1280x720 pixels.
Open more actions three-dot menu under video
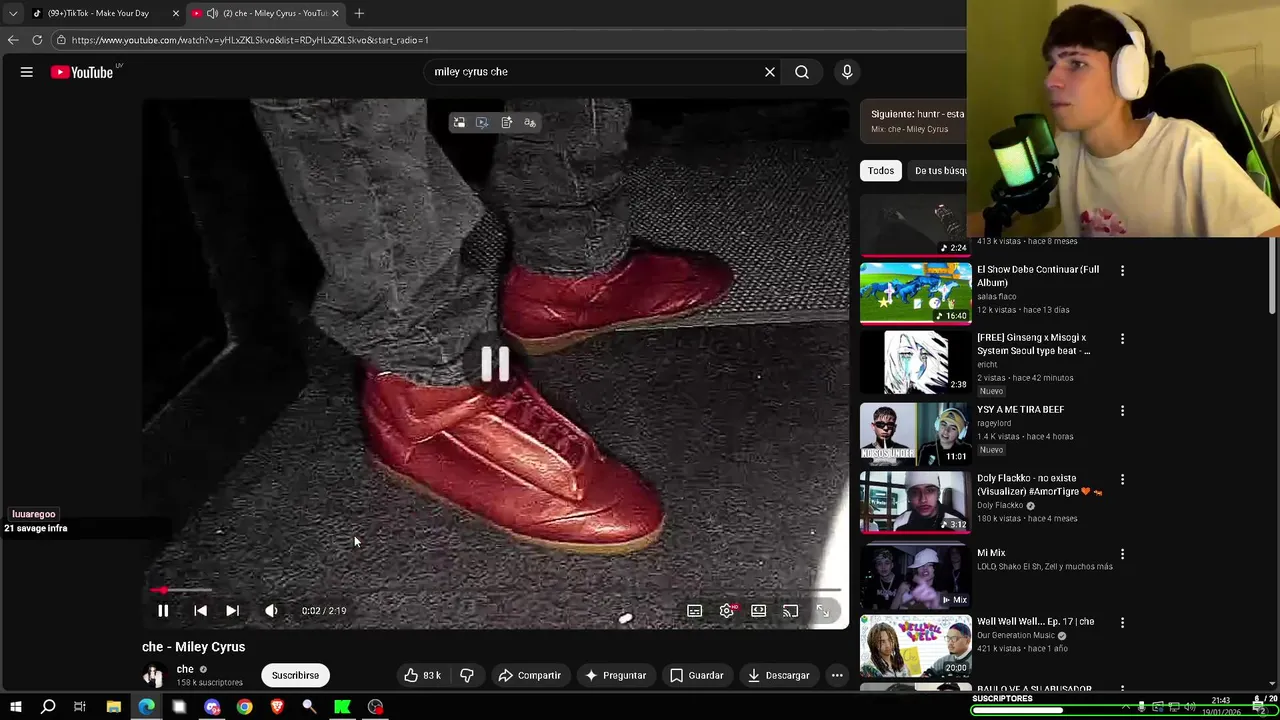point(837,675)
